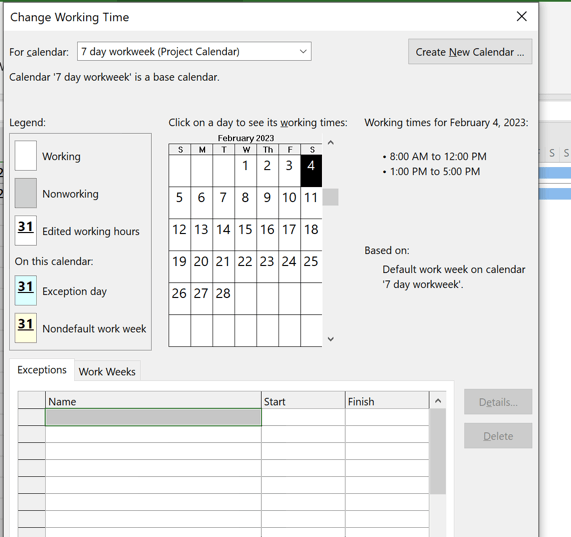
Task: Click '8:00 AM to 12:00 PM' working time
Action: coord(438,157)
